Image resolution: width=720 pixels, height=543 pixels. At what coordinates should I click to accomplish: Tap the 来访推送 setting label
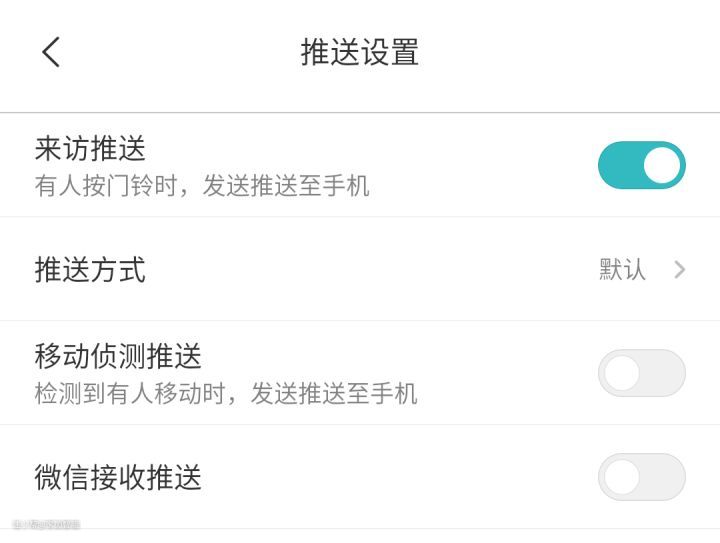click(90, 149)
